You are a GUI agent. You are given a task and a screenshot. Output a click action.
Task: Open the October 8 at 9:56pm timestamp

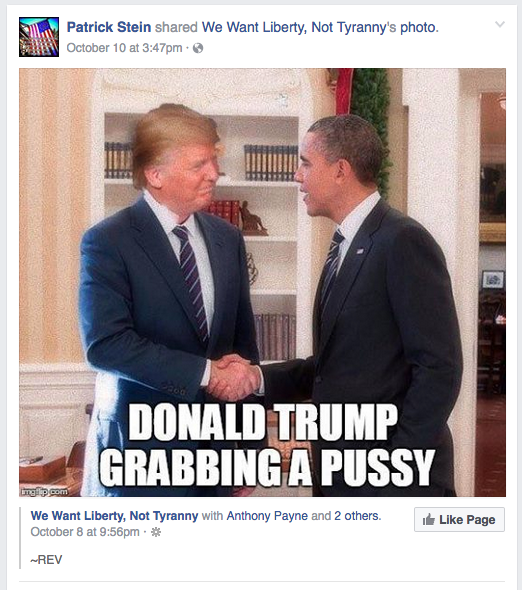click(85, 532)
